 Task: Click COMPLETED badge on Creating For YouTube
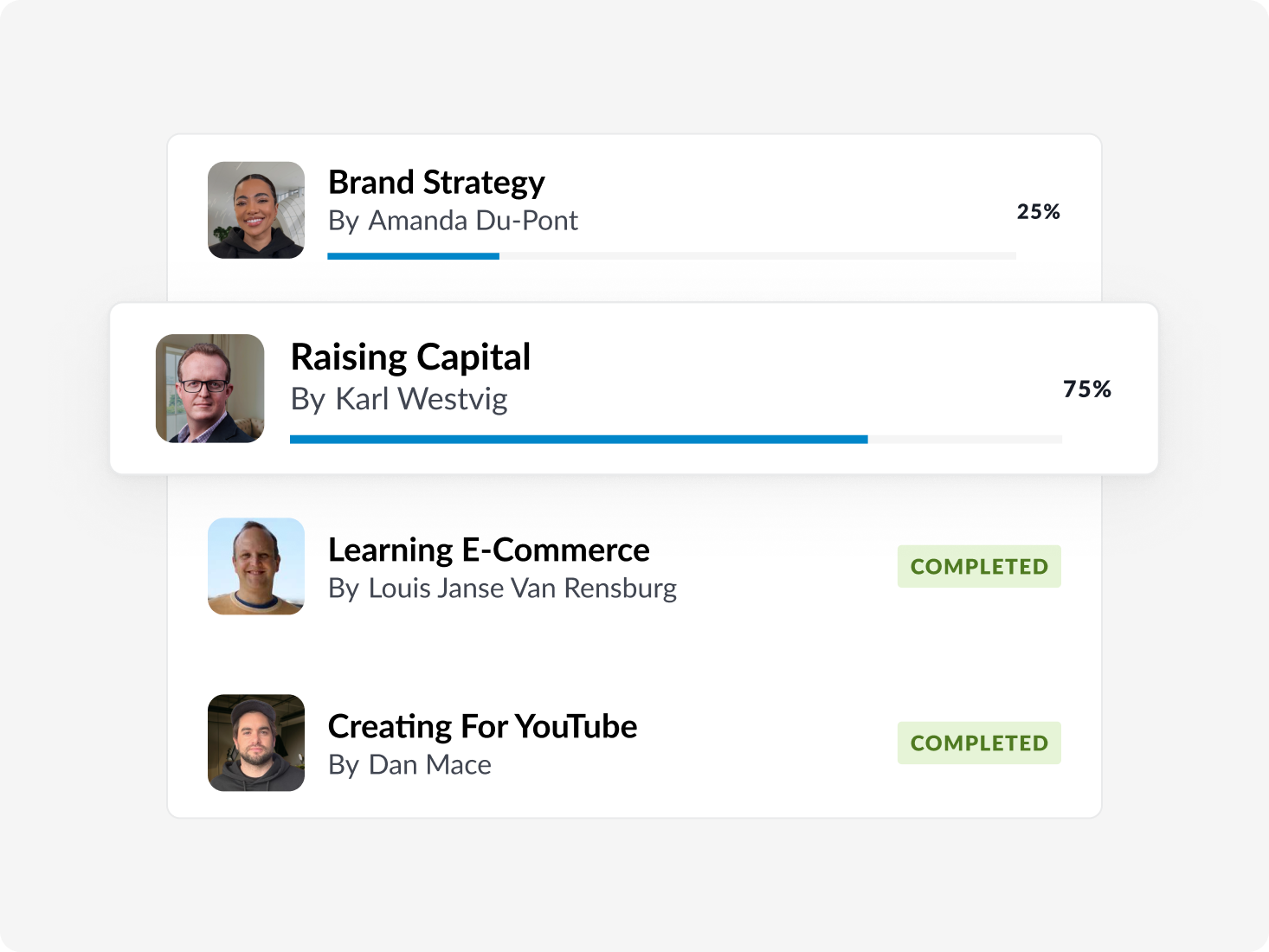[979, 743]
